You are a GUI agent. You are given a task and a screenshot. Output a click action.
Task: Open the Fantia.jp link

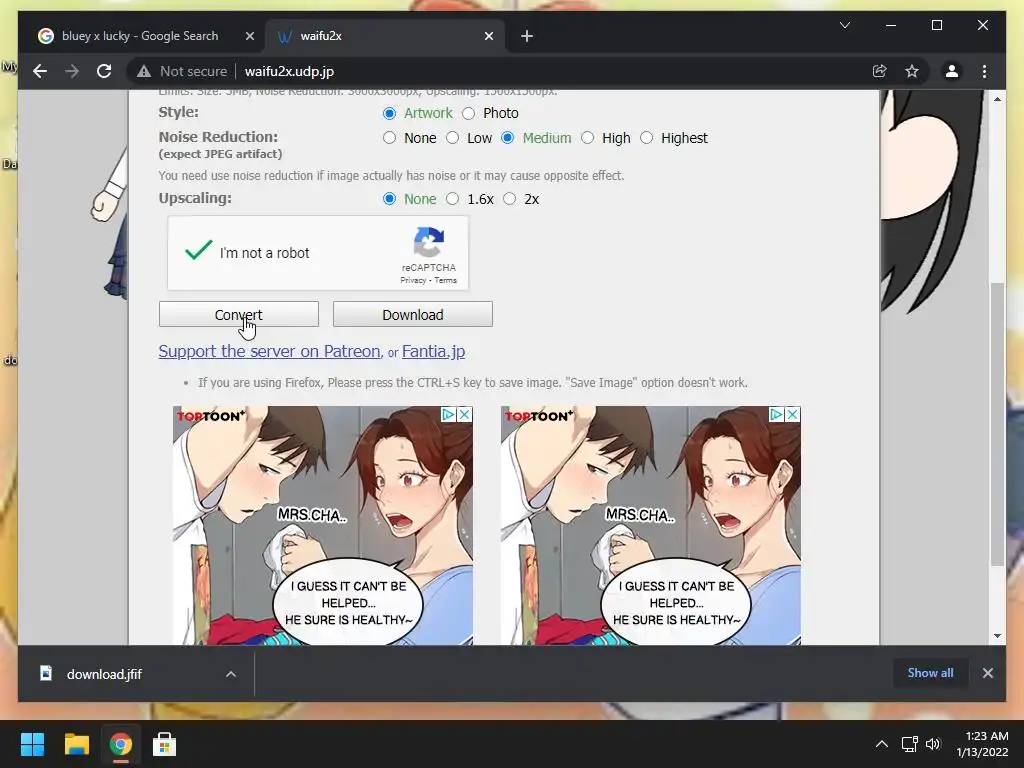point(433,351)
